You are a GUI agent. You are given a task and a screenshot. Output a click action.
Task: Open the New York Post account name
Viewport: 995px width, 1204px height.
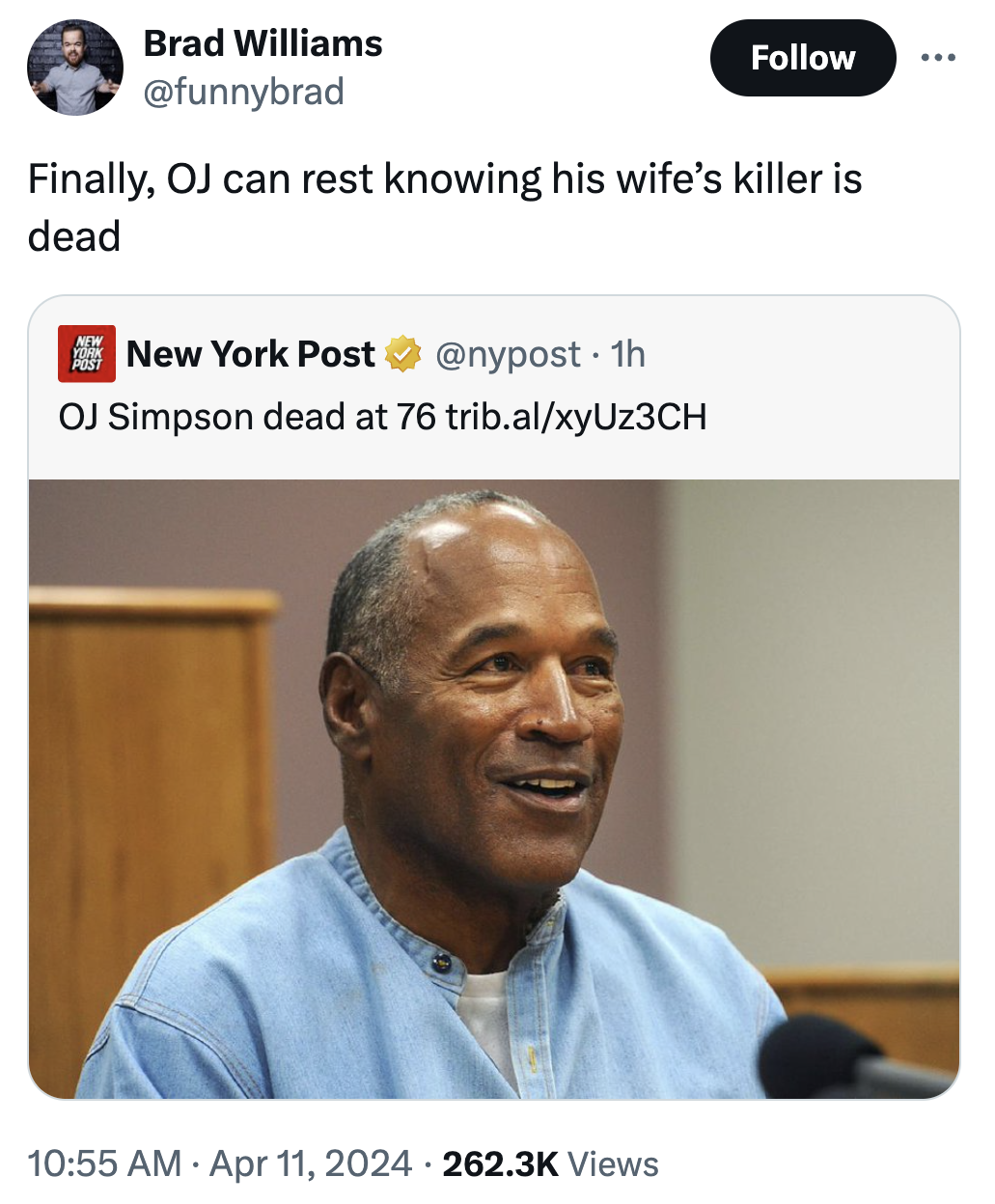250,354
